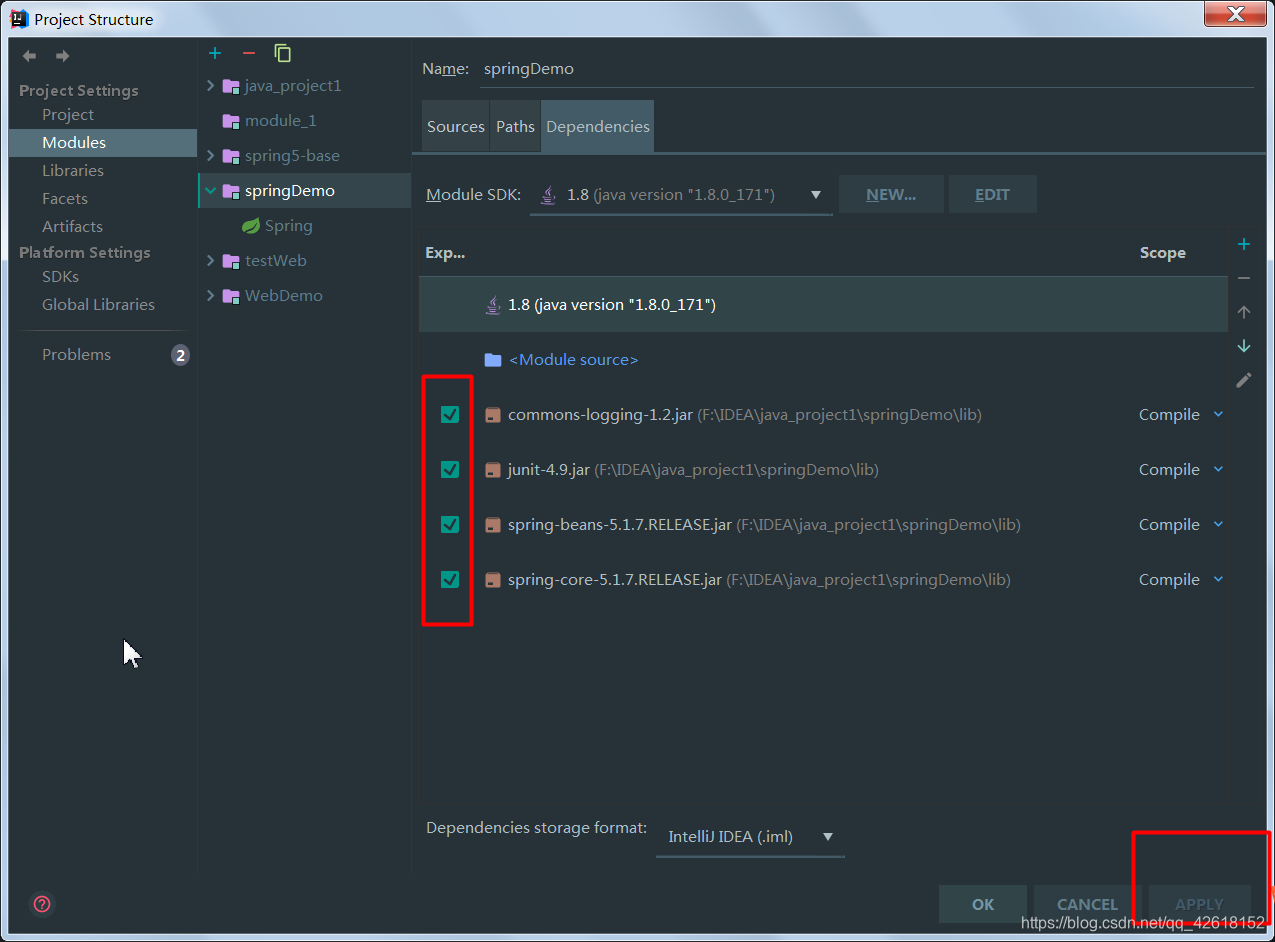This screenshot has height=942, width=1275.
Task: Click the Spring leaf facet icon
Action: tap(251, 226)
